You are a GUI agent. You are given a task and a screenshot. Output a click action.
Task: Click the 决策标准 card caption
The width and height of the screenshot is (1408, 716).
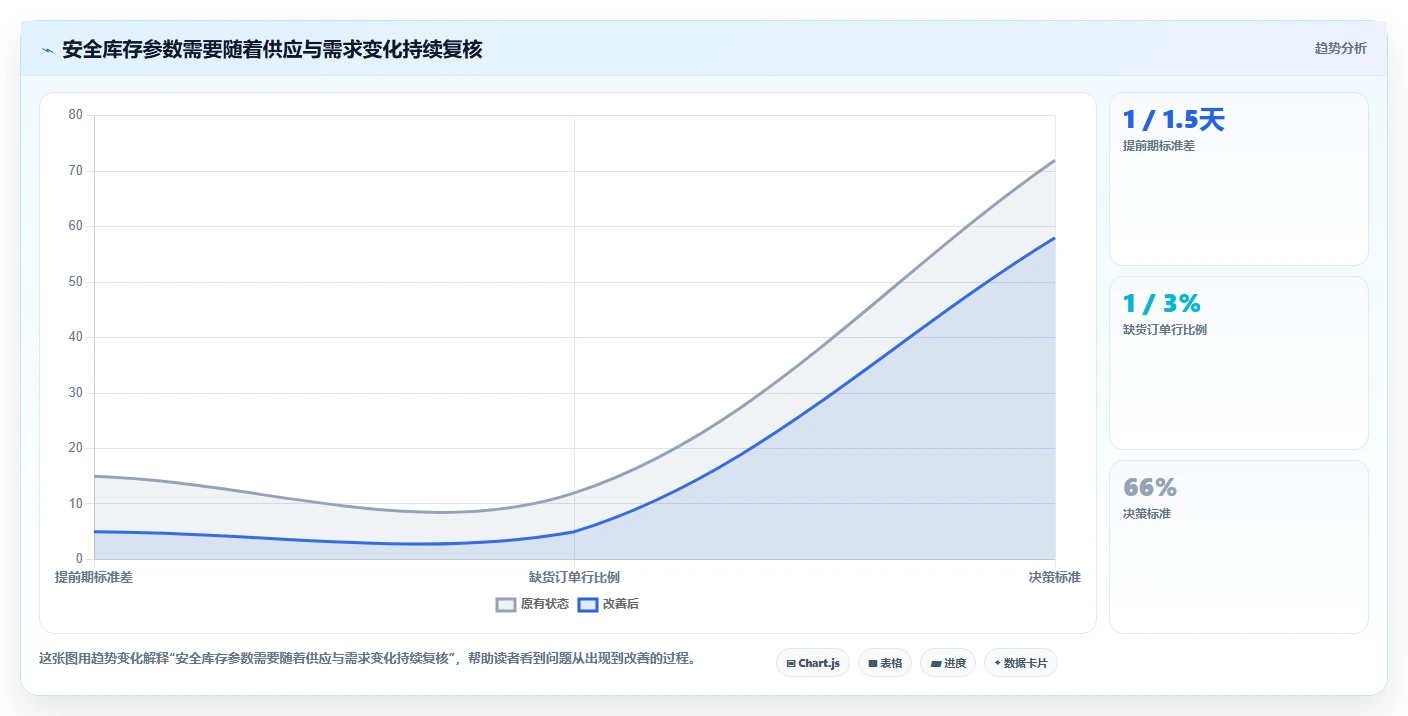tap(1147, 514)
